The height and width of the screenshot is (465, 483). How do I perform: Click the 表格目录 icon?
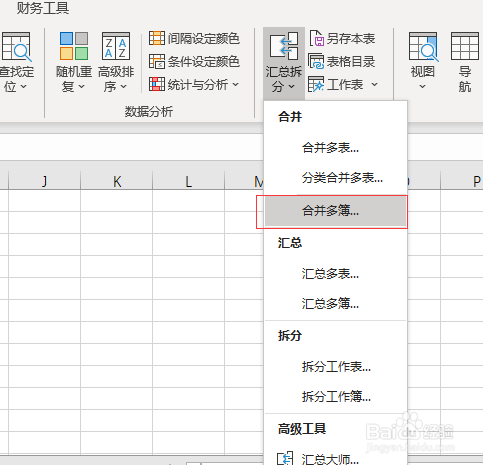(x=316, y=61)
